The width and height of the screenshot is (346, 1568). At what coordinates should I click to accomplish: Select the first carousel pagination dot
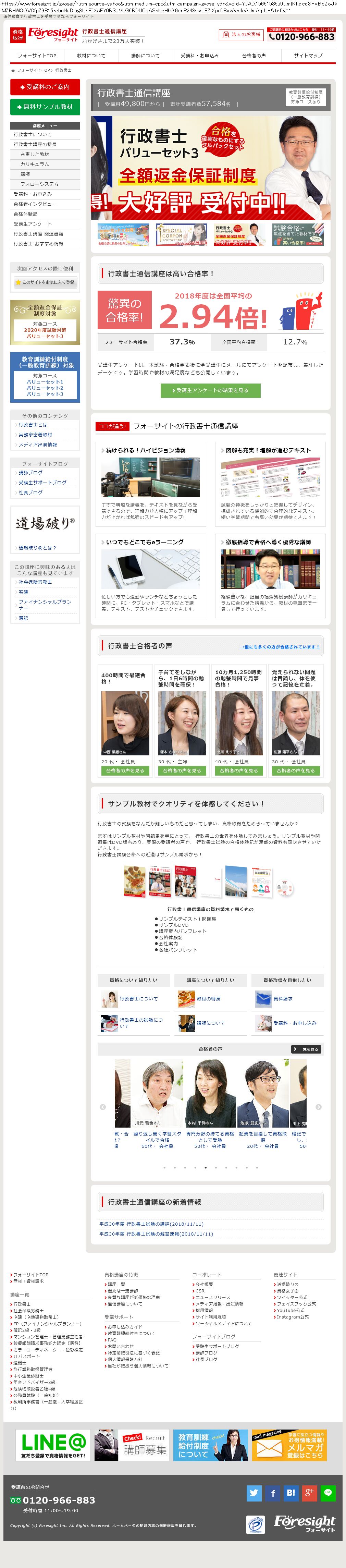[164, 1167]
